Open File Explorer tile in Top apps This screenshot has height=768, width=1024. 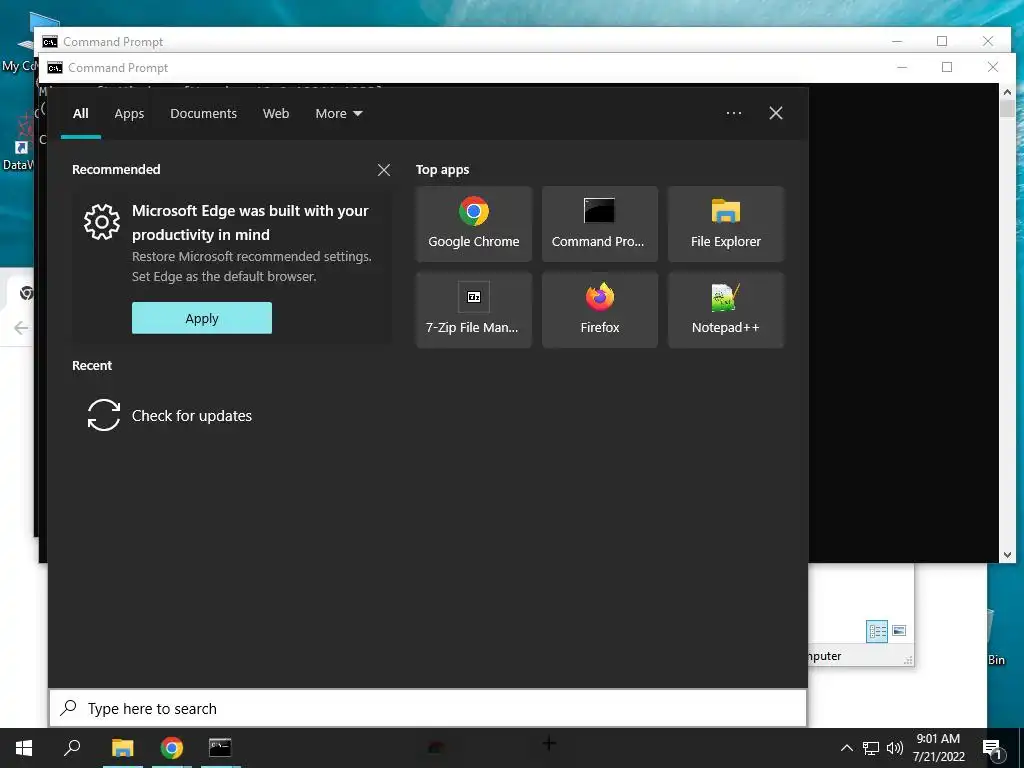pos(726,224)
